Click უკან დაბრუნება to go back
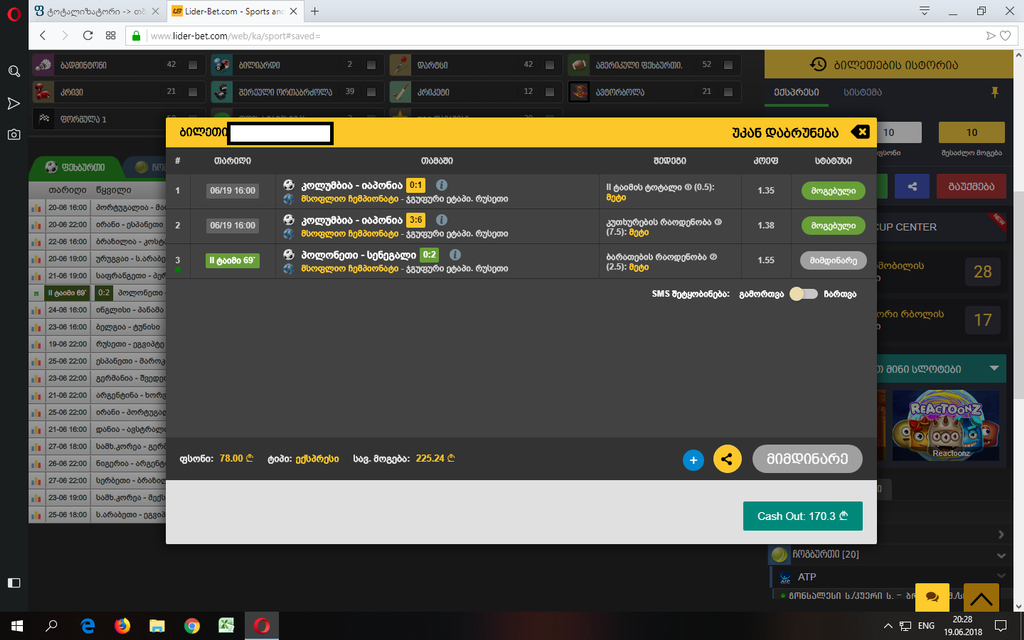 coord(785,133)
